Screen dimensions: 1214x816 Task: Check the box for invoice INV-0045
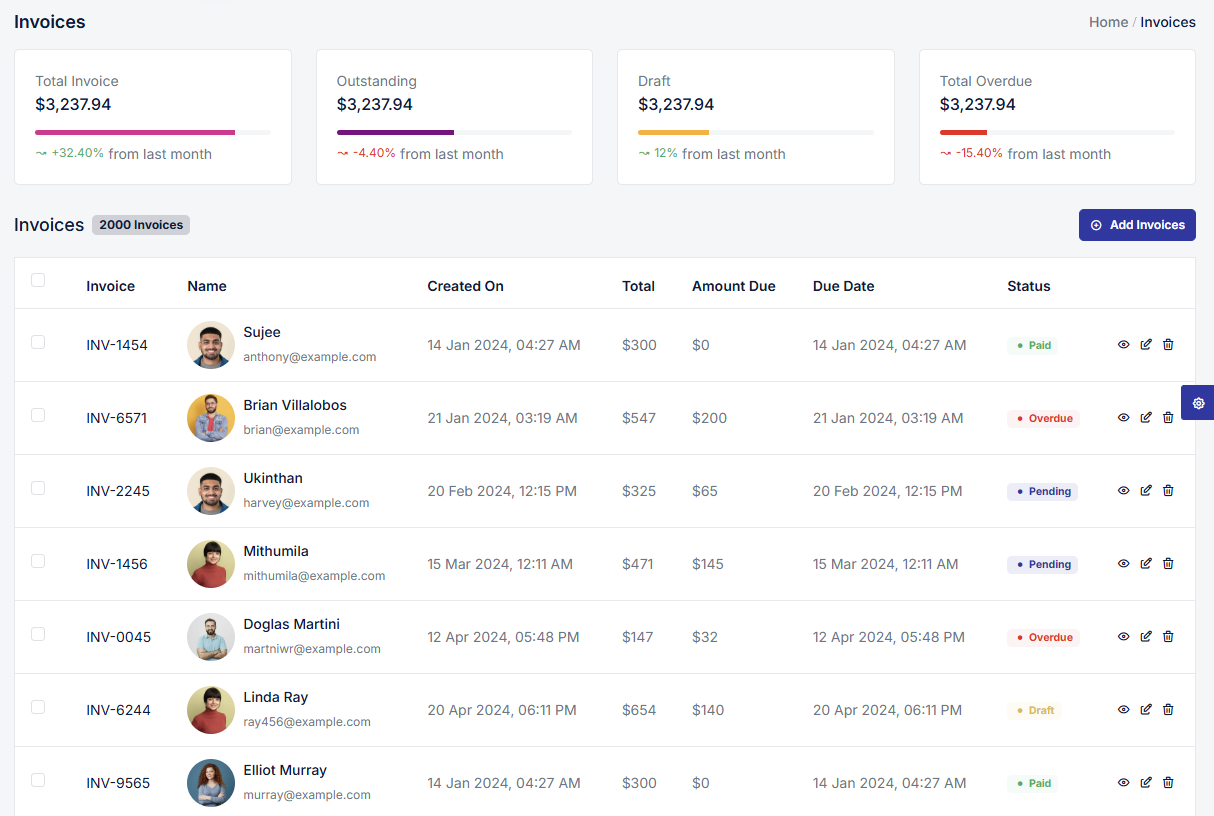point(38,634)
